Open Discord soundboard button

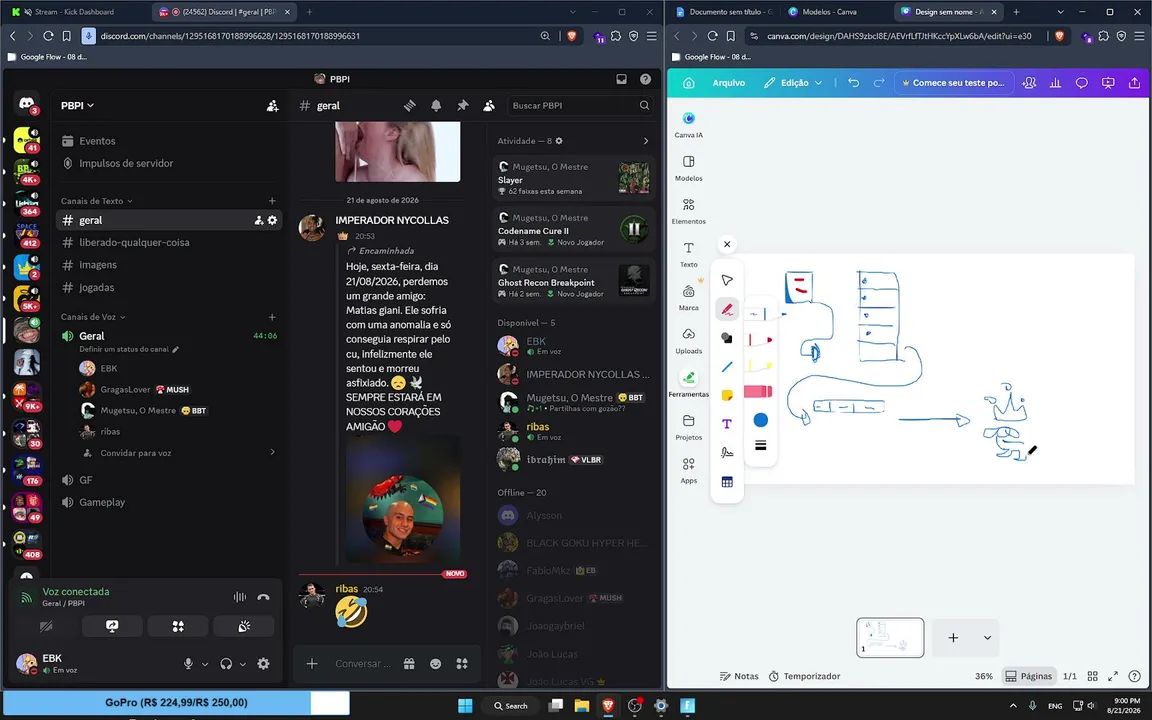(244, 626)
